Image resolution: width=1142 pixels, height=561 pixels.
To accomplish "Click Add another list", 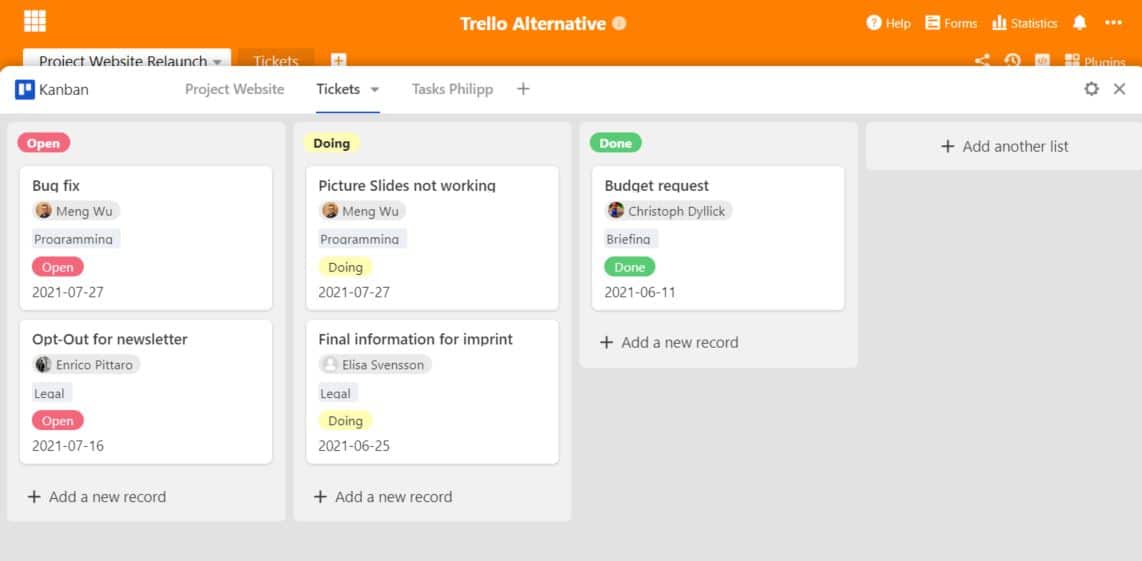I will click(x=1004, y=146).
